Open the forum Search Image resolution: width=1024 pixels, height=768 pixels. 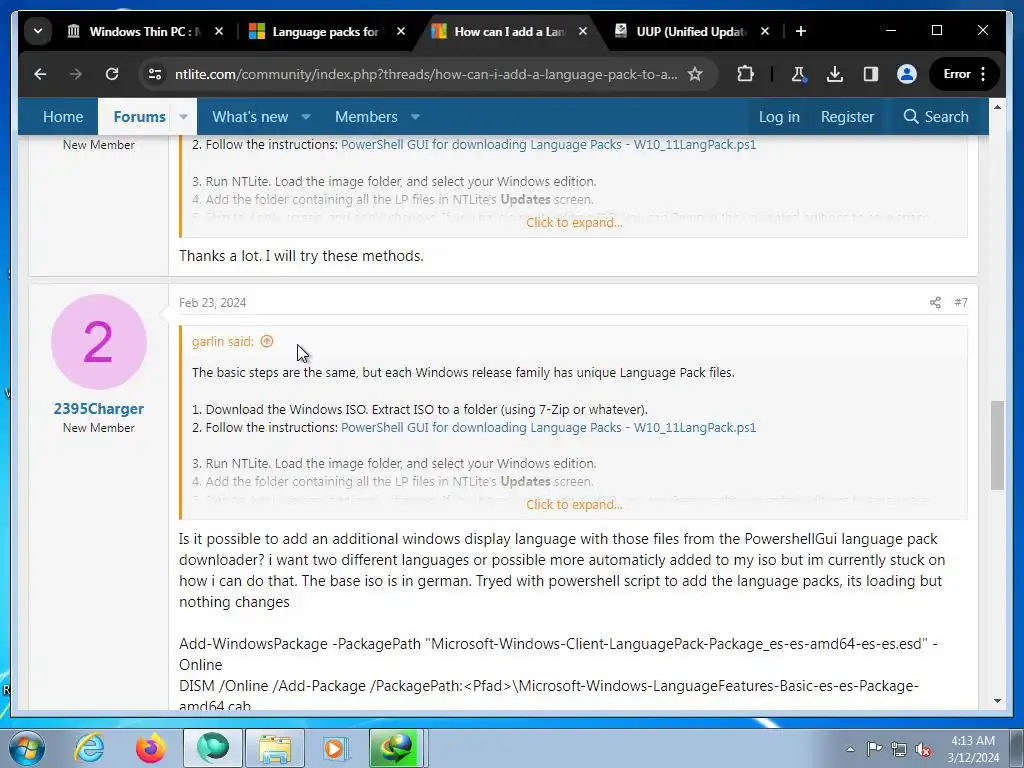(935, 117)
